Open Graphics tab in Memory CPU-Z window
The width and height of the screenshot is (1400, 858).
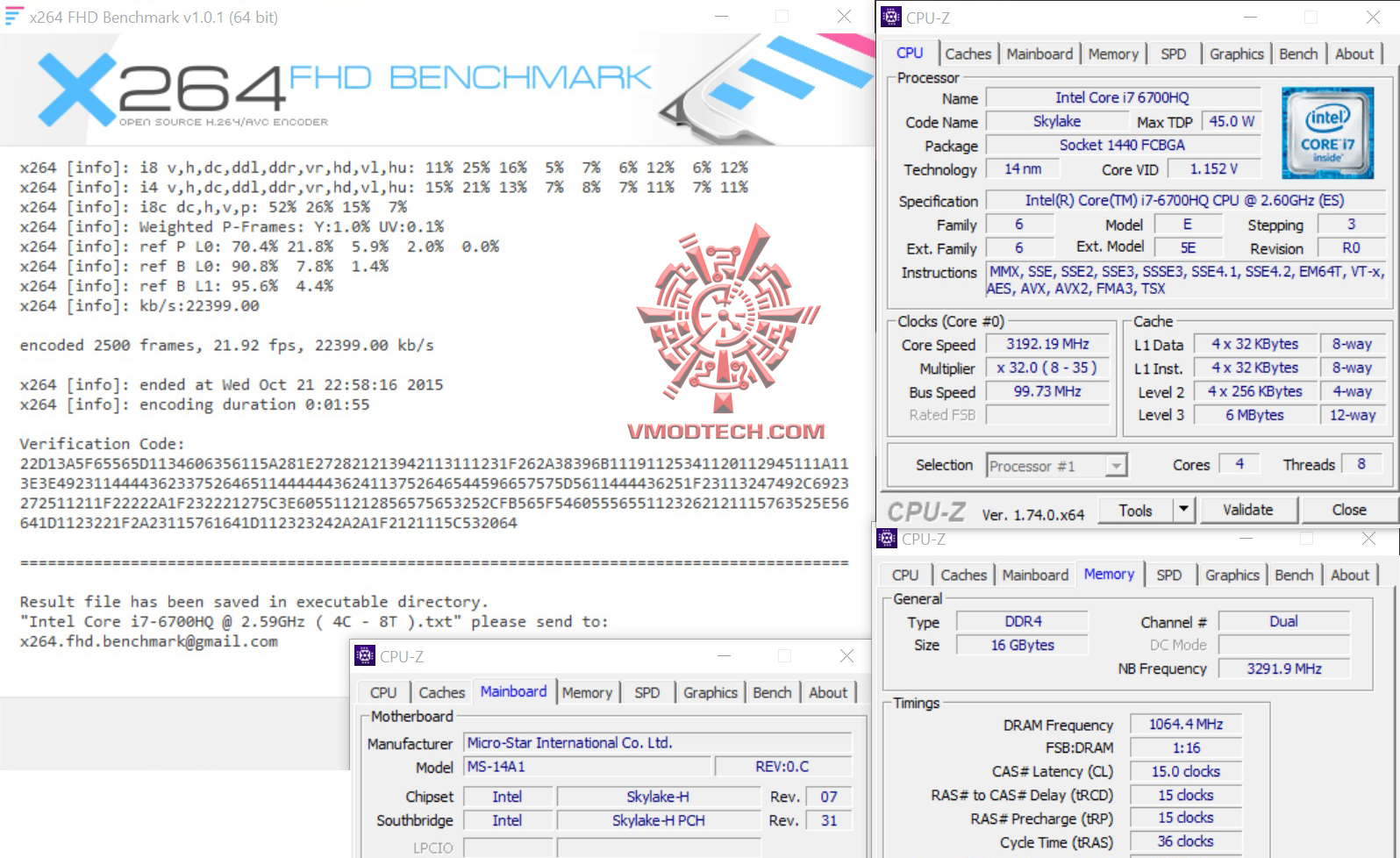coord(1232,576)
